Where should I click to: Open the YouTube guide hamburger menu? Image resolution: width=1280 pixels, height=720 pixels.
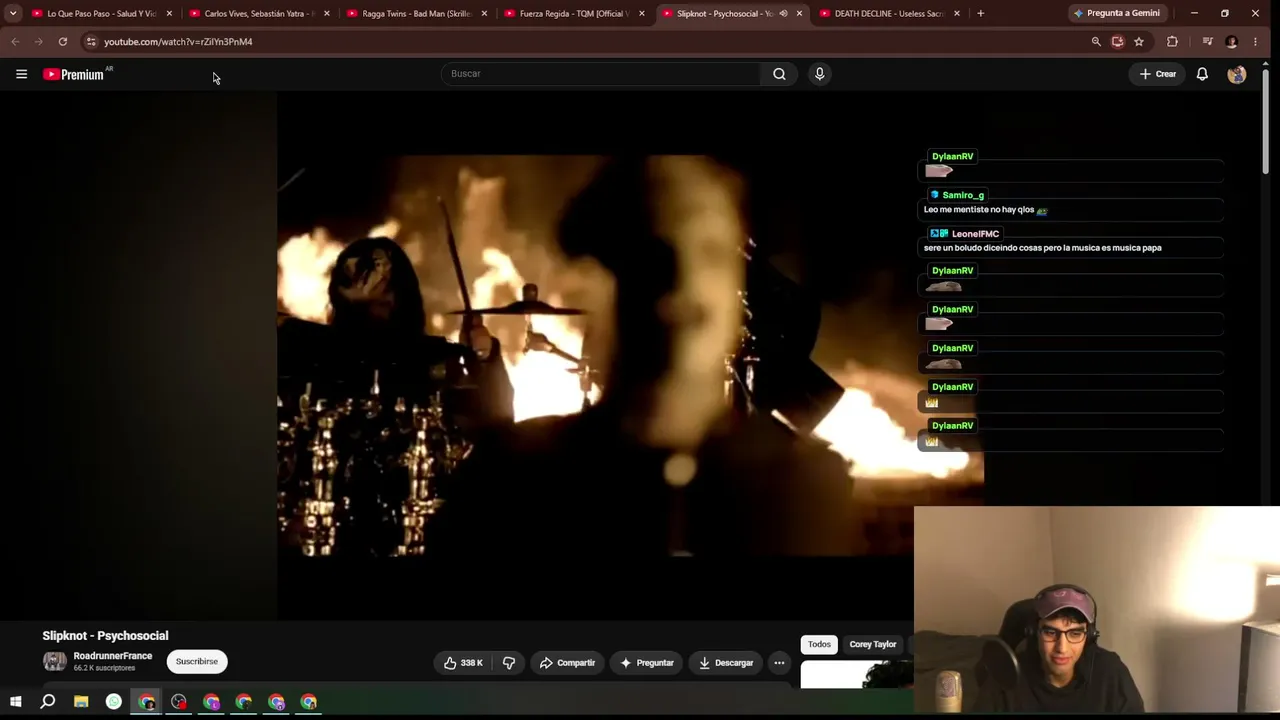(21, 74)
